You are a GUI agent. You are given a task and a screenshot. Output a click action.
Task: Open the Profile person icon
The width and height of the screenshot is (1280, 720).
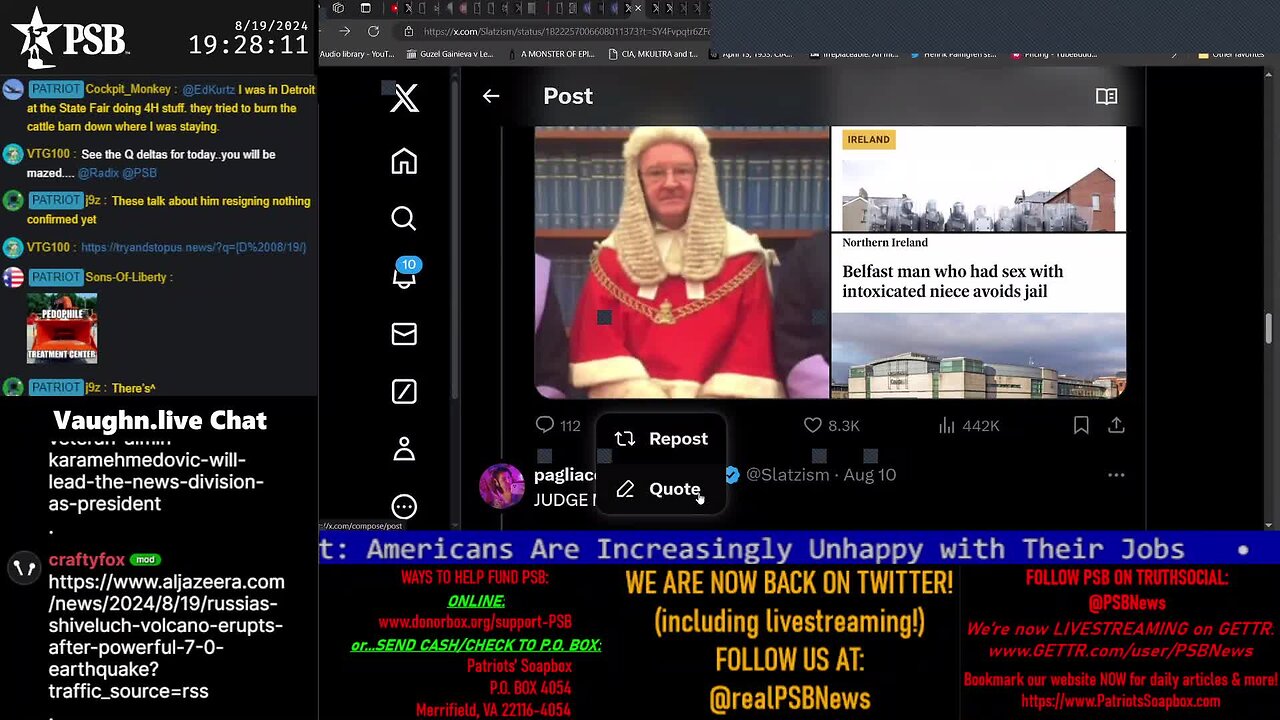(x=404, y=449)
